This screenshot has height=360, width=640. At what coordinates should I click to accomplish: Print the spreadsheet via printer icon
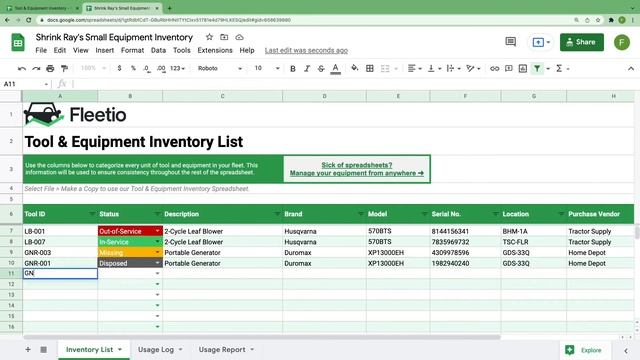[x=50, y=69]
